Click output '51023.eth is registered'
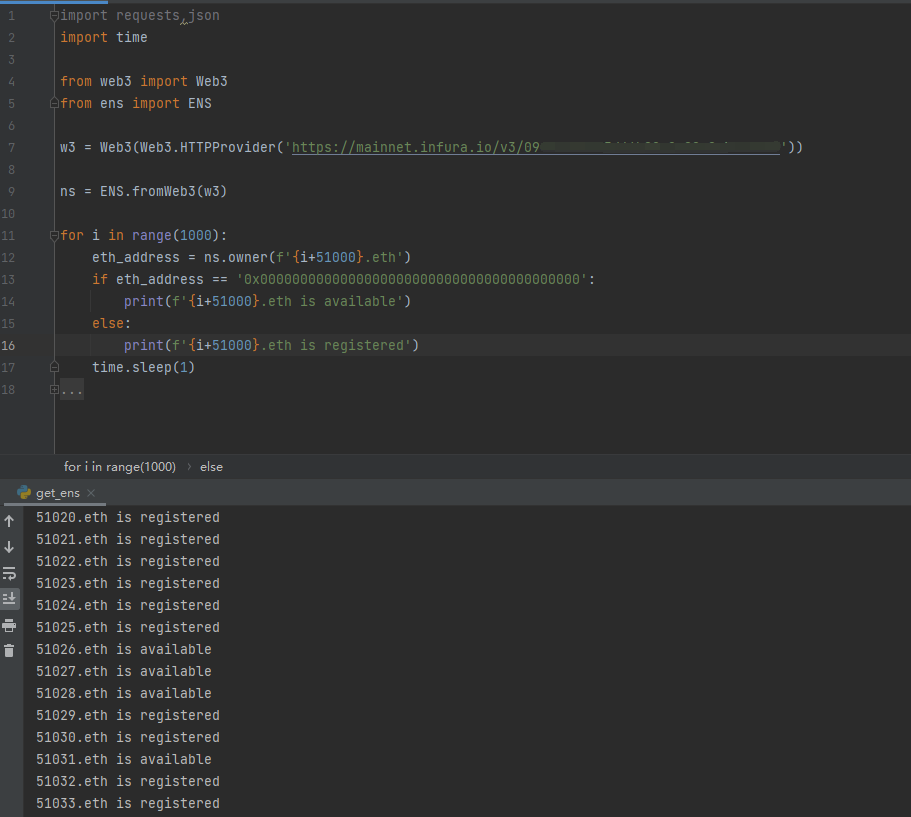 pyautogui.click(x=128, y=583)
